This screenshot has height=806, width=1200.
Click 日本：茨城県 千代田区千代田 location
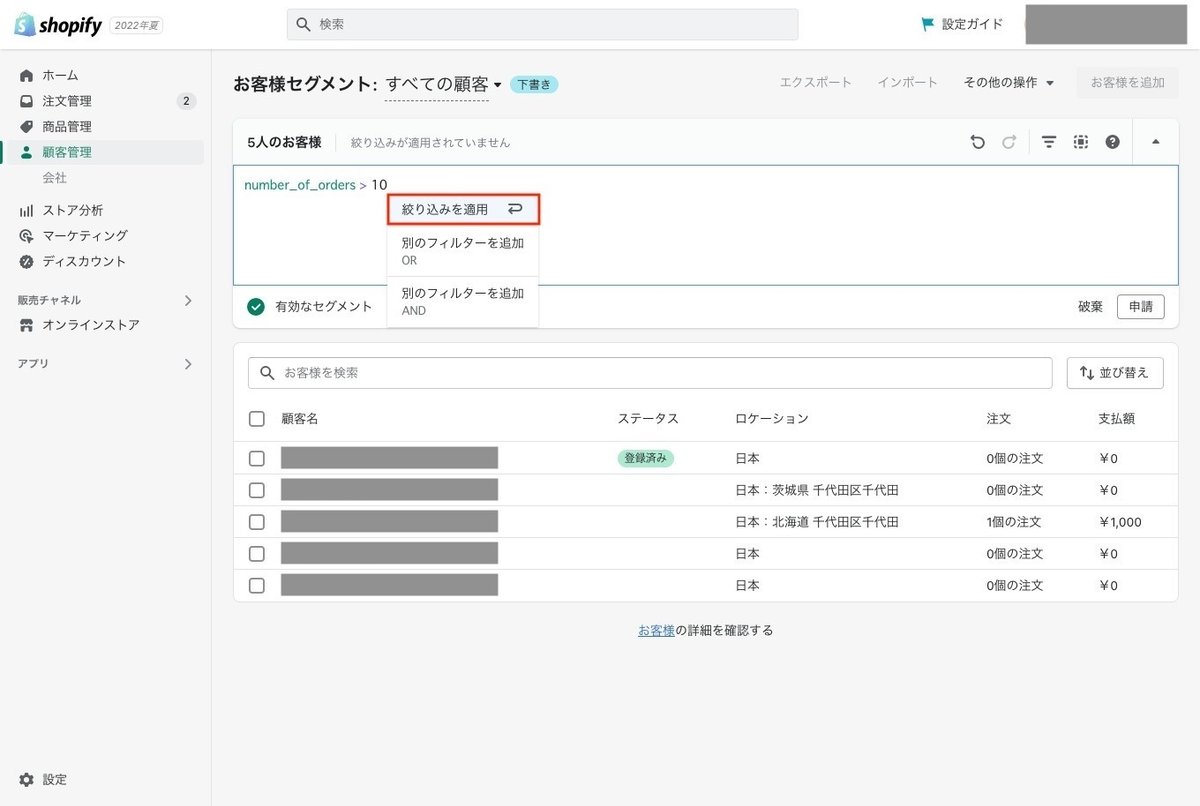[817, 491]
